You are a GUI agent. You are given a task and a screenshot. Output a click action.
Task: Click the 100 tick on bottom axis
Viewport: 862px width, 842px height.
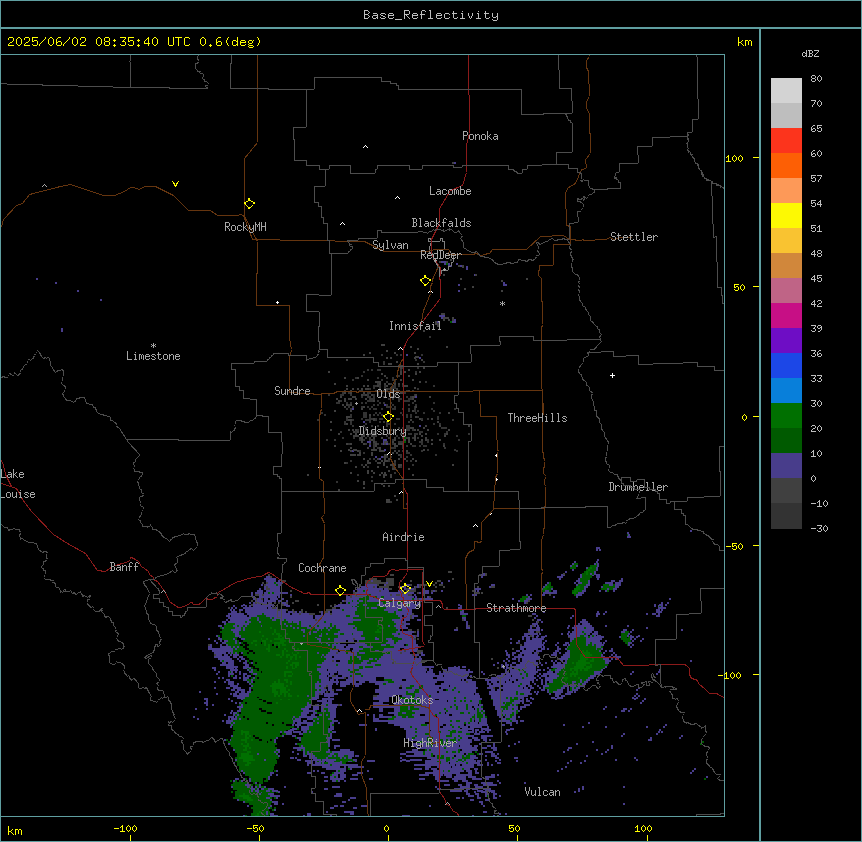pyautogui.click(x=643, y=828)
